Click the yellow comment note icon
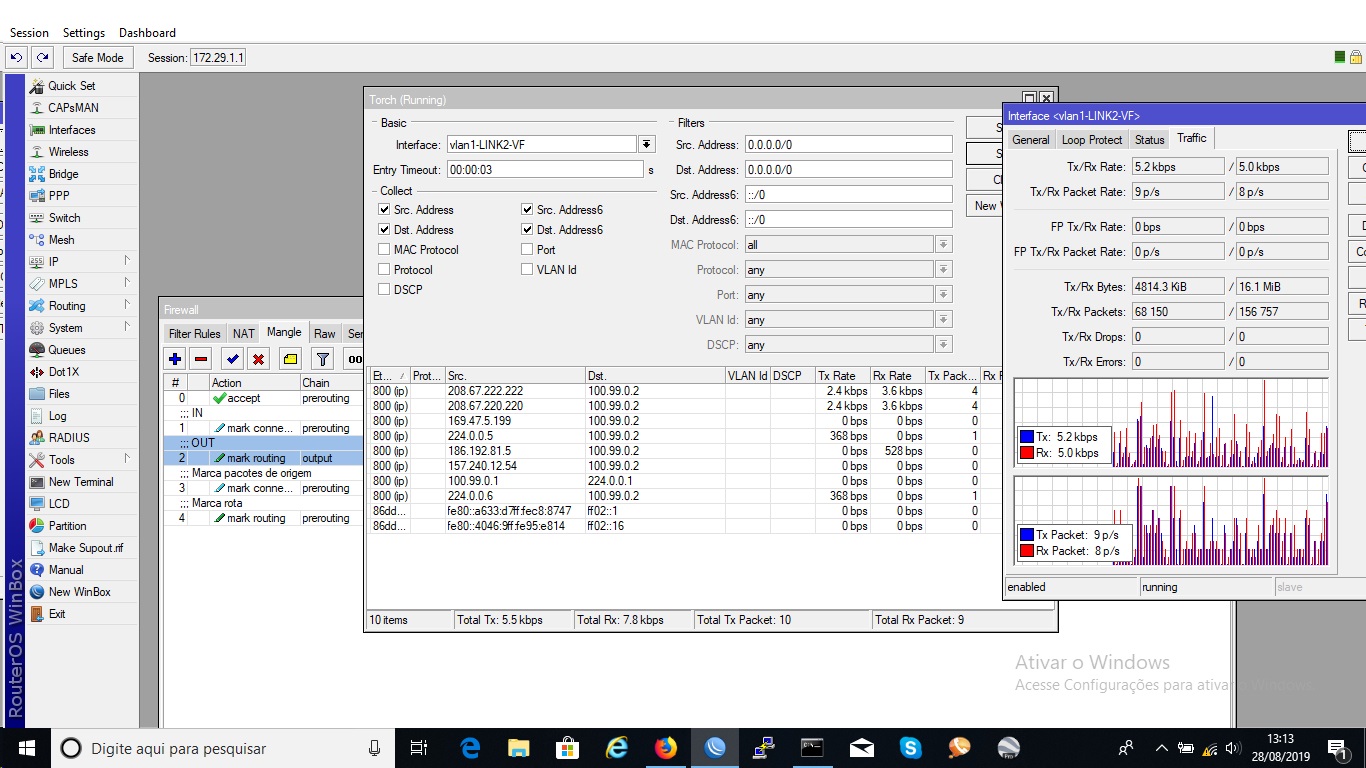Viewport: 1366px width, 768px height. [290, 359]
